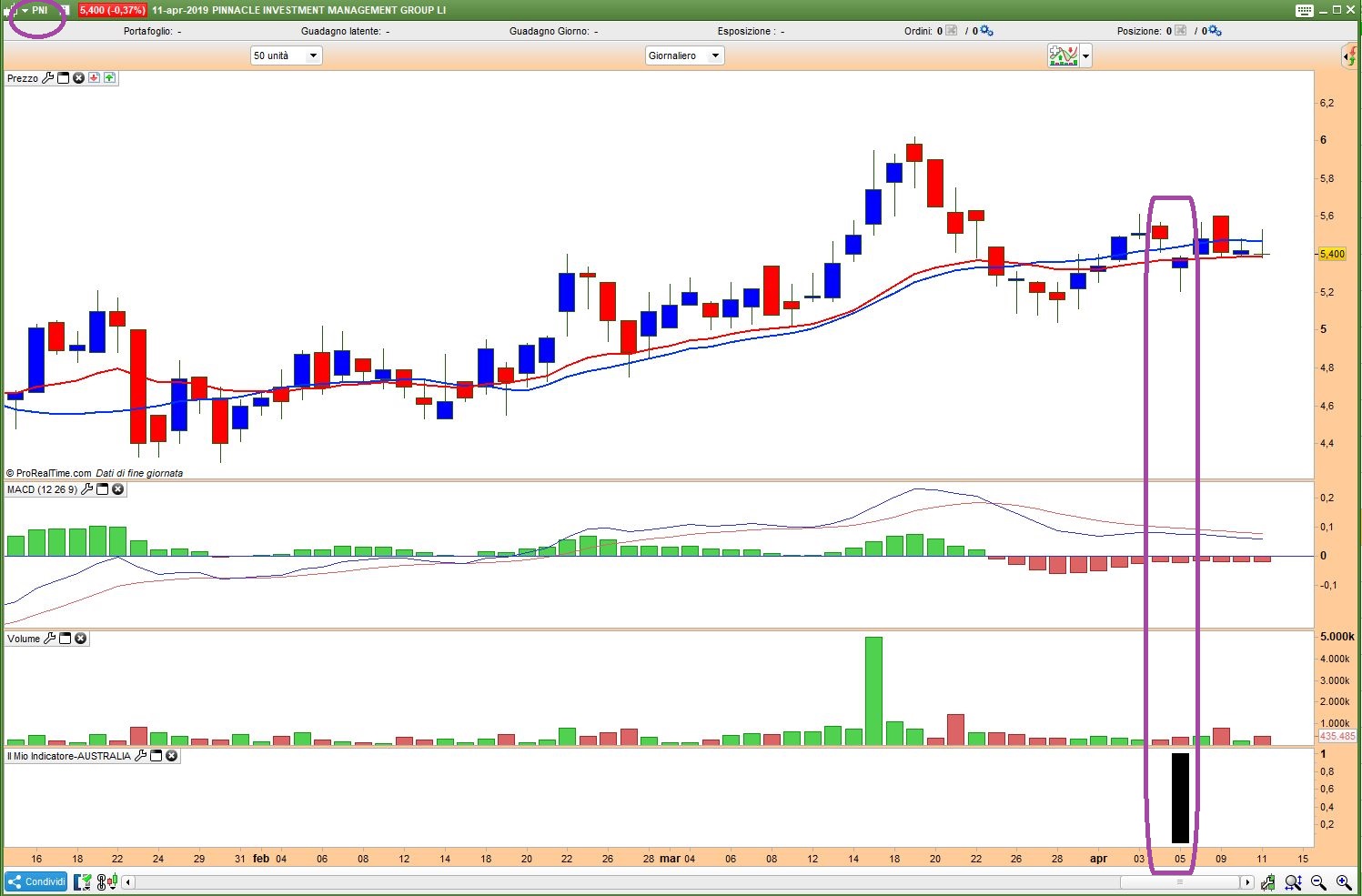1362x896 pixels.
Task: Open Posizione settings gear icon
Action: point(1216,31)
